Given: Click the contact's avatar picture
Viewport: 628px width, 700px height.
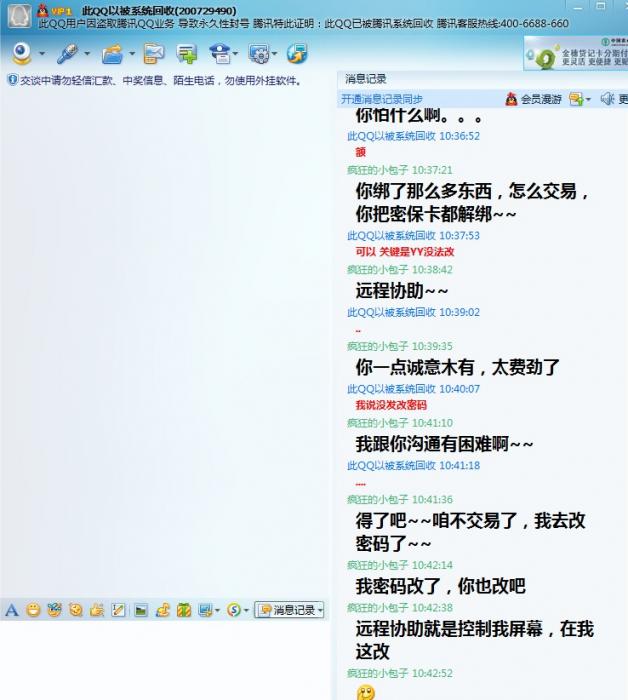Looking at the screenshot, I should tap(20, 16).
